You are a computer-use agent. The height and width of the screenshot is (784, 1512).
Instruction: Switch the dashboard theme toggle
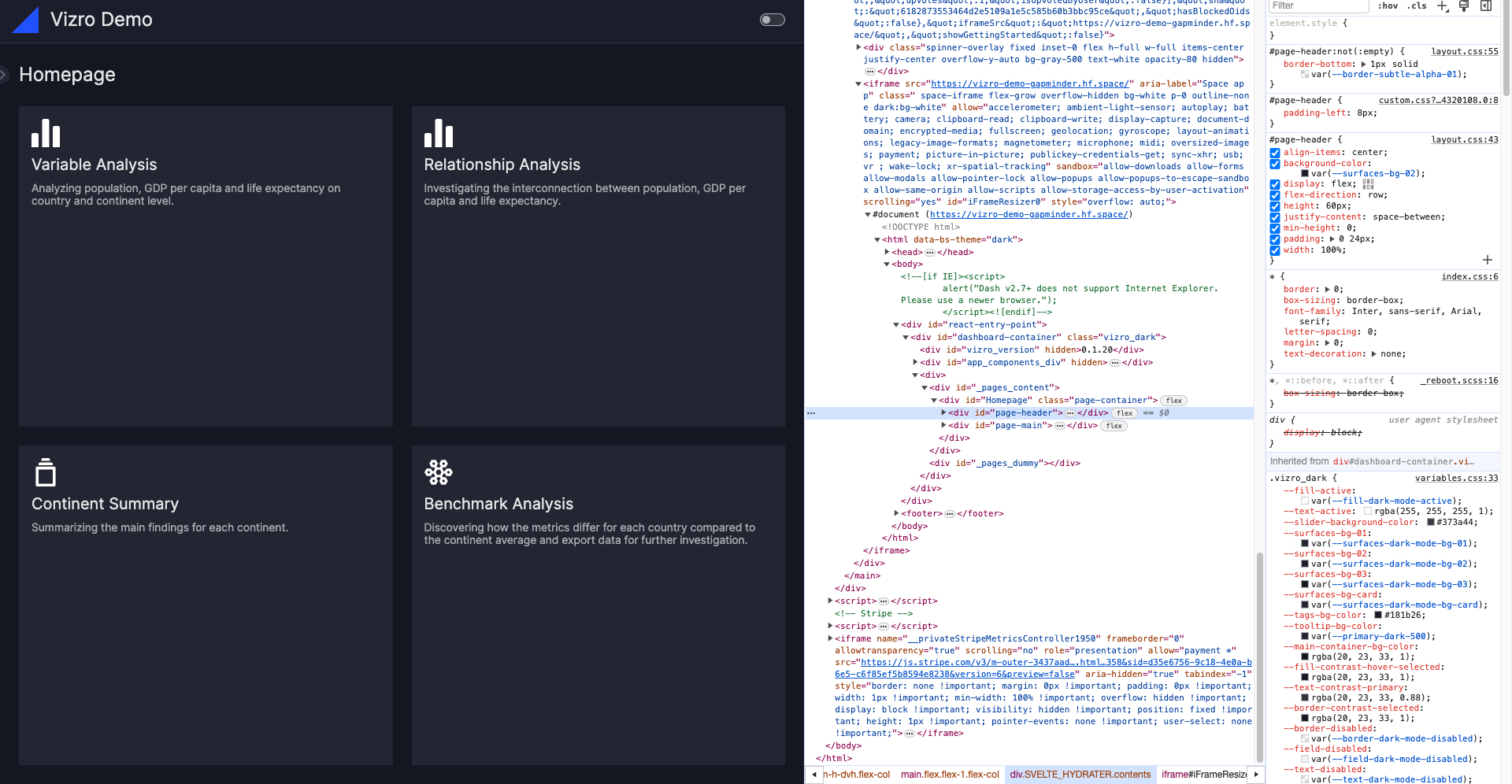coord(772,20)
